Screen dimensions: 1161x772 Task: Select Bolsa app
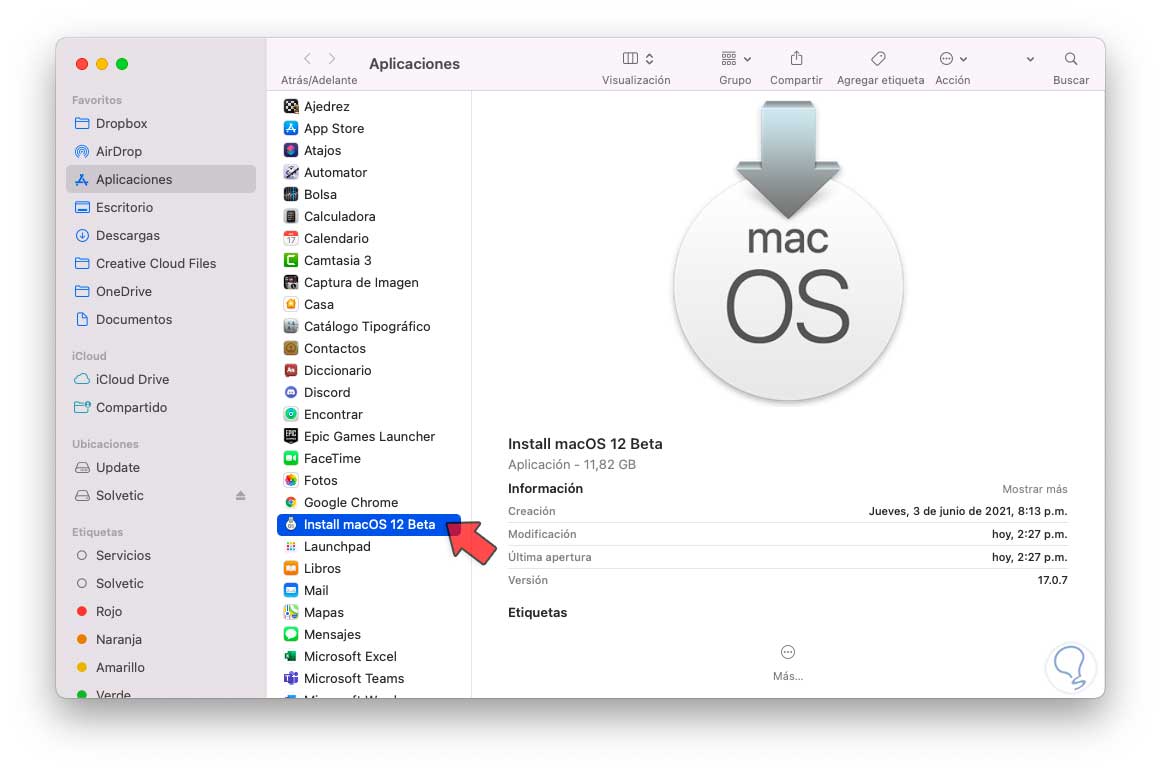click(x=369, y=195)
